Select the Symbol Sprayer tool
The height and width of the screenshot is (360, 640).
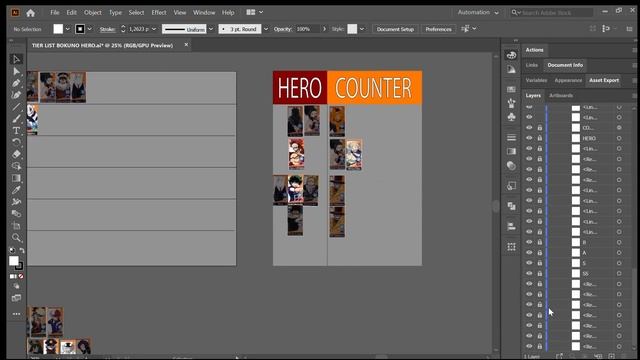pyautogui.click(x=16, y=202)
